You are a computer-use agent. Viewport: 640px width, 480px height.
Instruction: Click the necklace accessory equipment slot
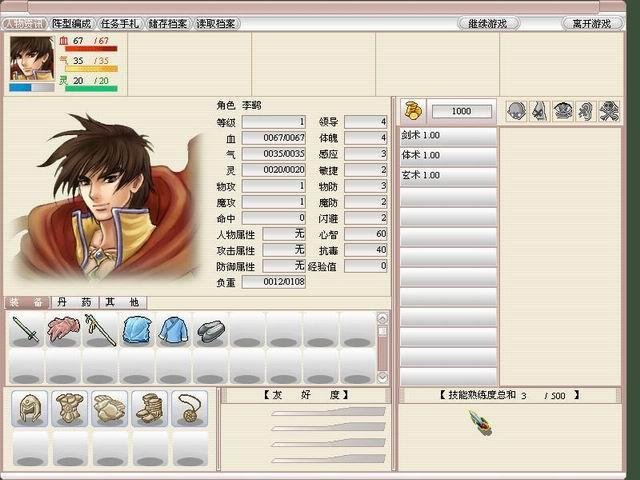(190, 409)
